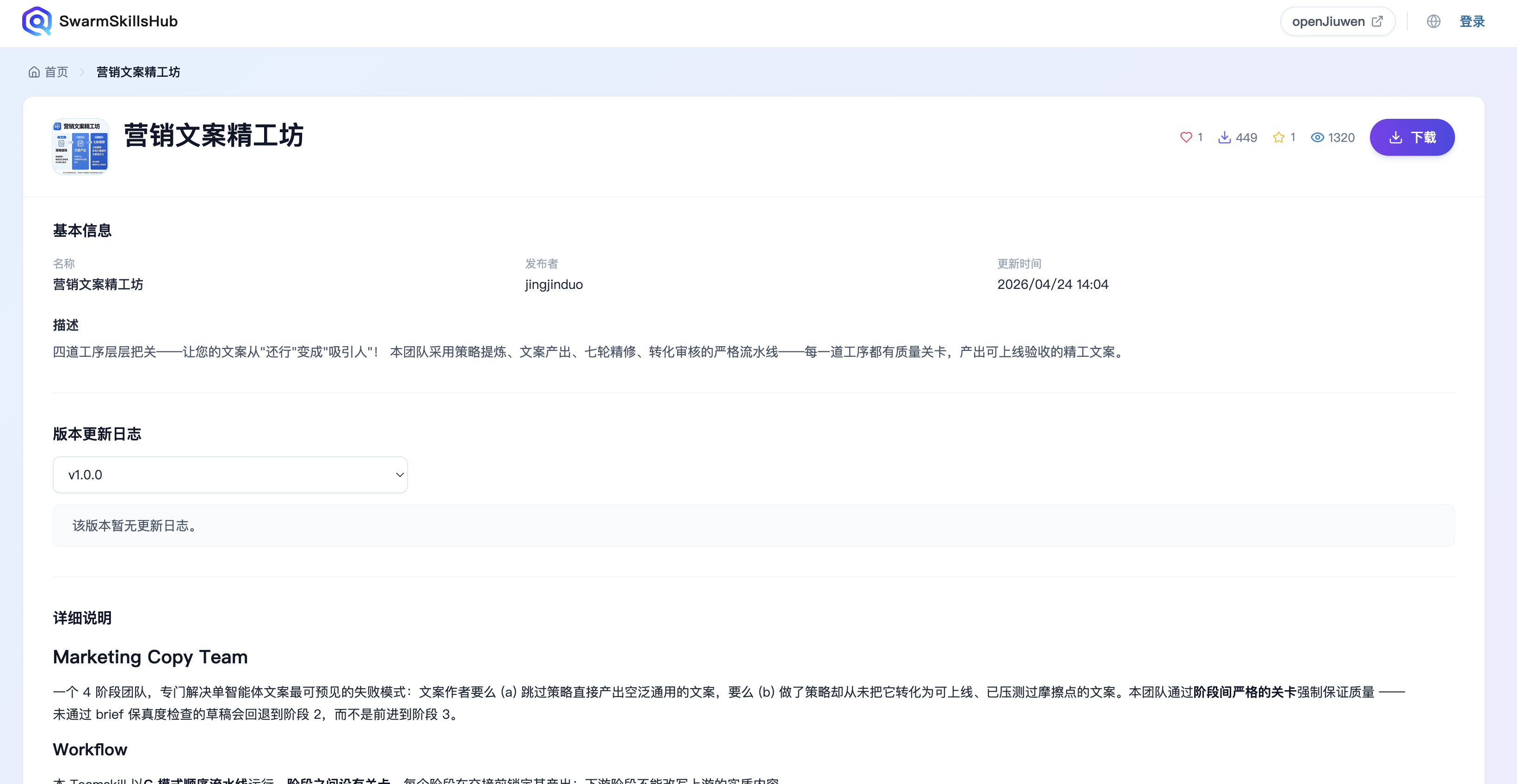The height and width of the screenshot is (784, 1517).
Task: Download the skill with the 下载 button
Action: 1412,137
